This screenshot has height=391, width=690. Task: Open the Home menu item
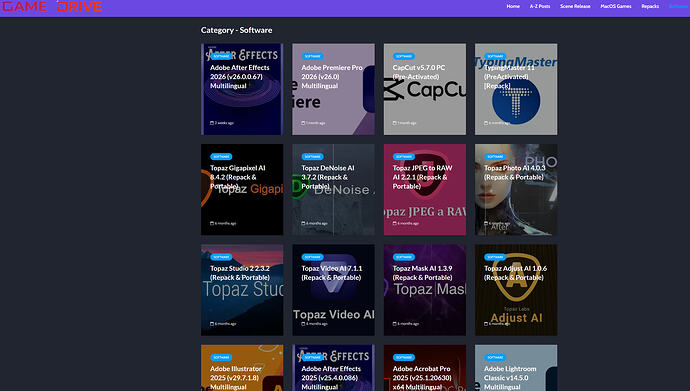click(x=513, y=6)
